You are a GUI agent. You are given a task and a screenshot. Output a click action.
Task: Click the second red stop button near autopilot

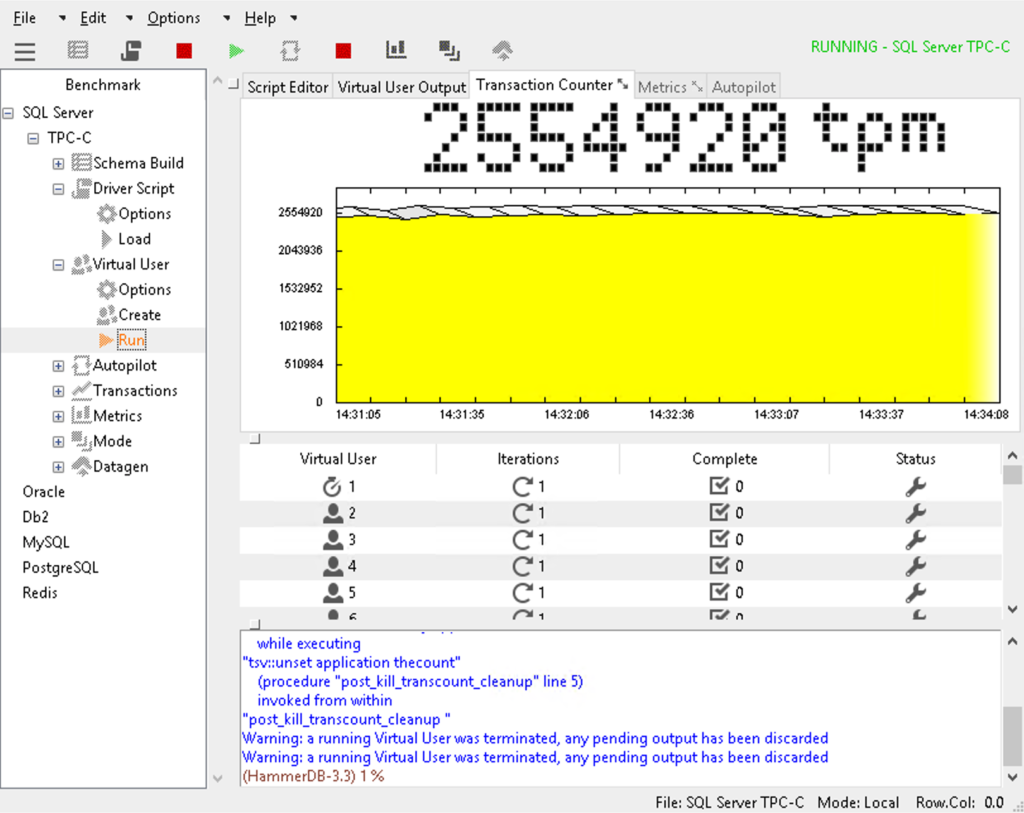pos(343,50)
